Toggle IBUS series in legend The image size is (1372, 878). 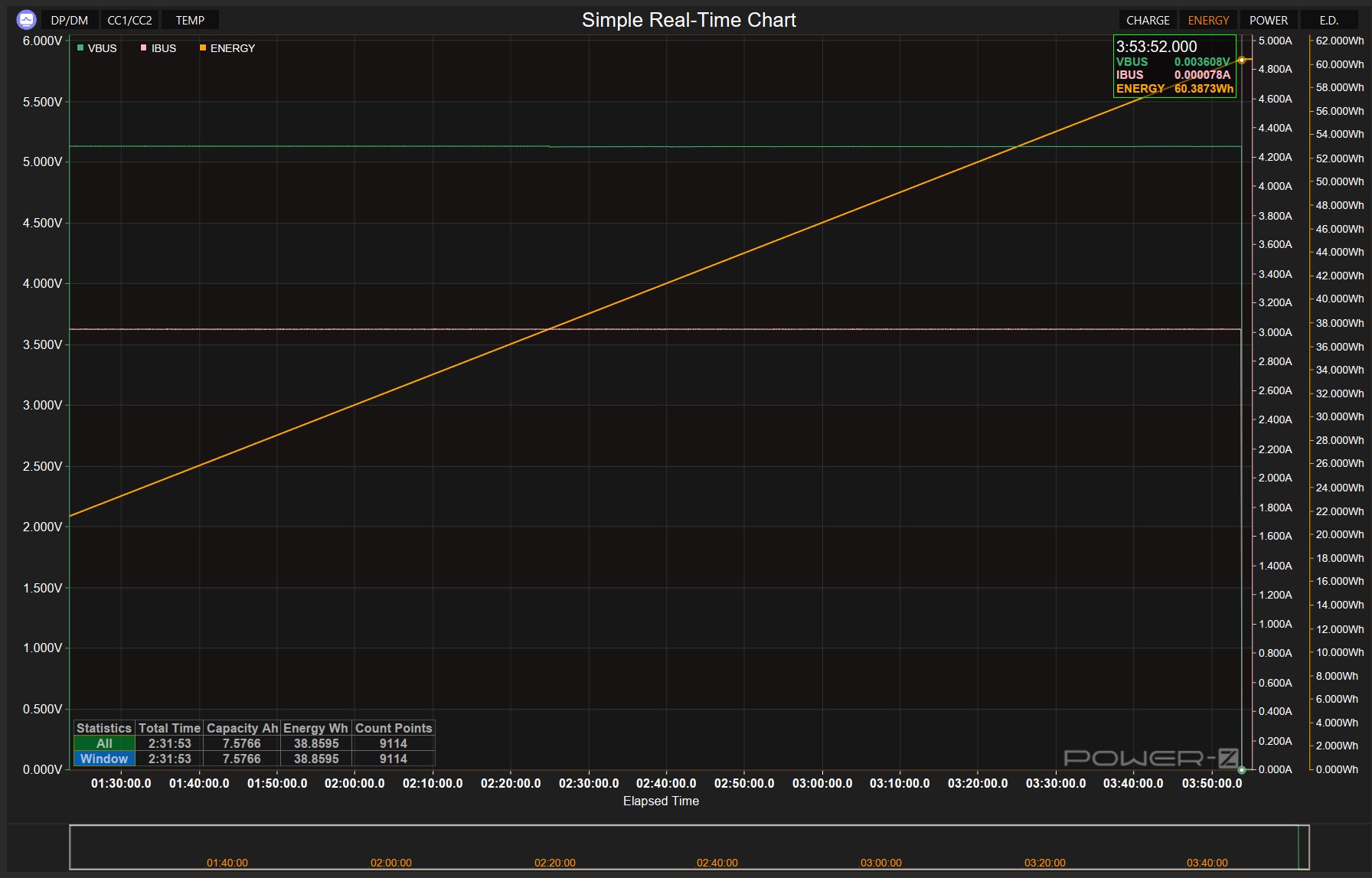click(163, 48)
